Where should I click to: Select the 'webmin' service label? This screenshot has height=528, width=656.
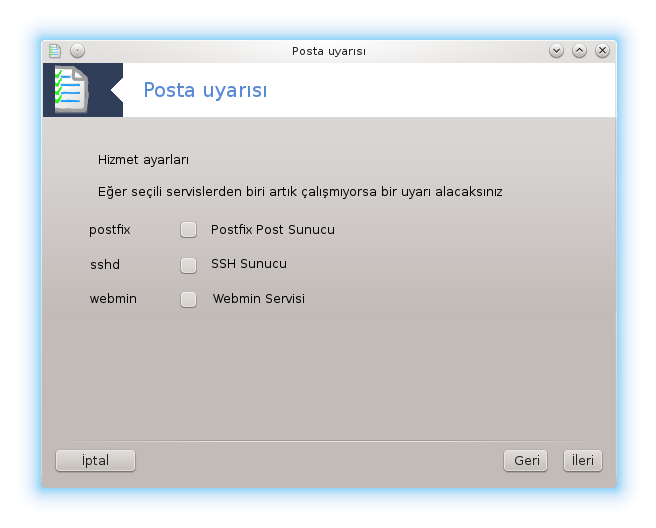[x=113, y=299]
